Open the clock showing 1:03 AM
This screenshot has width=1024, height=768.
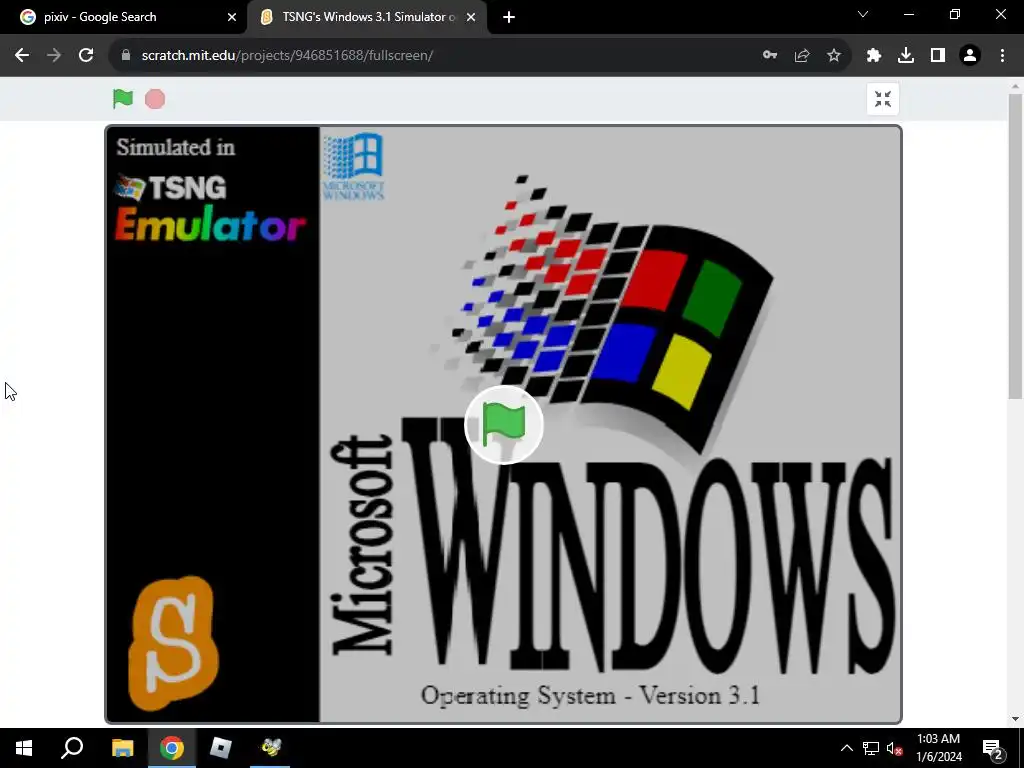point(939,748)
